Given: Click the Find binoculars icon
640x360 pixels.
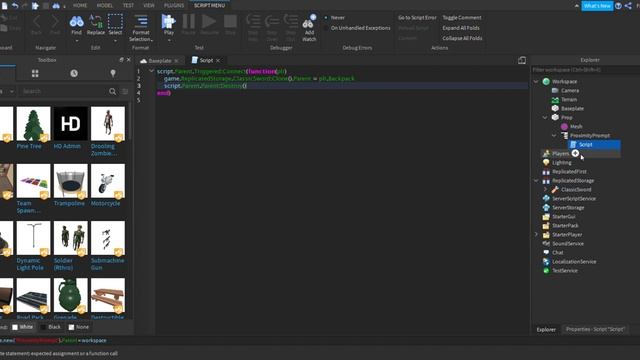Looking at the screenshot, I should (x=76, y=21).
